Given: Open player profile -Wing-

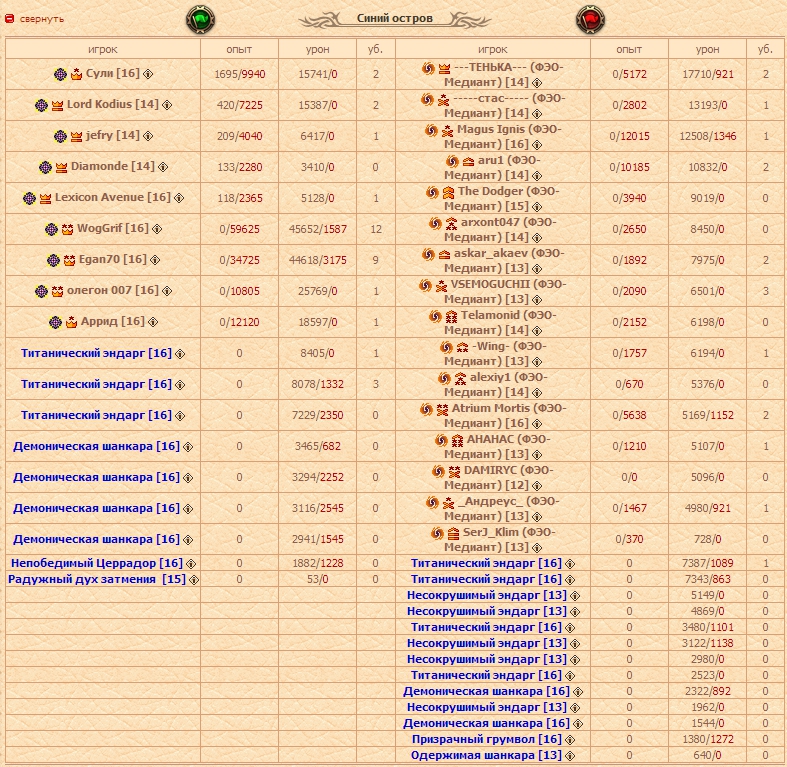Looking at the screenshot, I should [x=491, y=346].
